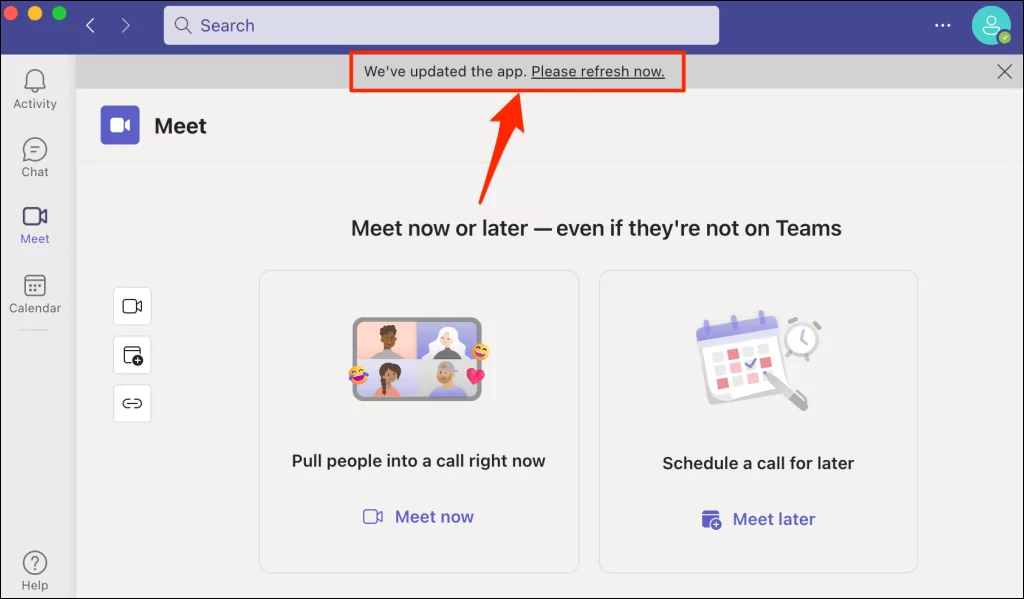Image resolution: width=1024 pixels, height=599 pixels.
Task: Click the Pull people into a call text
Action: [419, 461]
